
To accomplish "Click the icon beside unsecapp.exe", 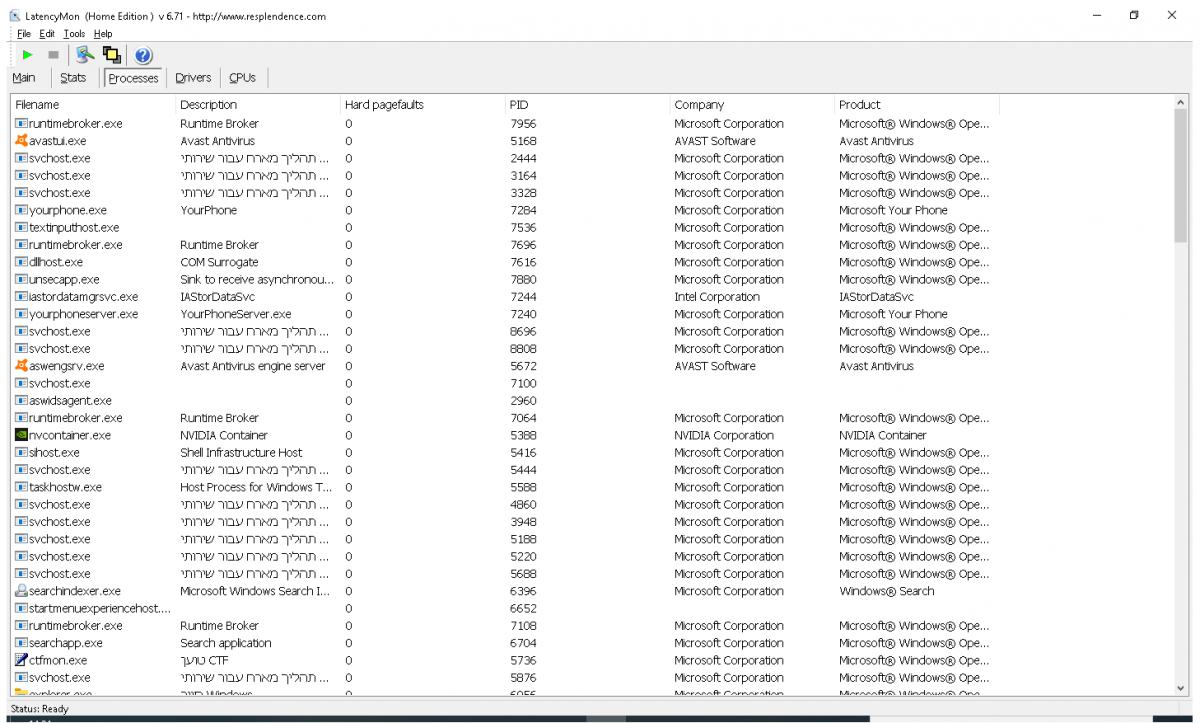I will pos(22,279).
